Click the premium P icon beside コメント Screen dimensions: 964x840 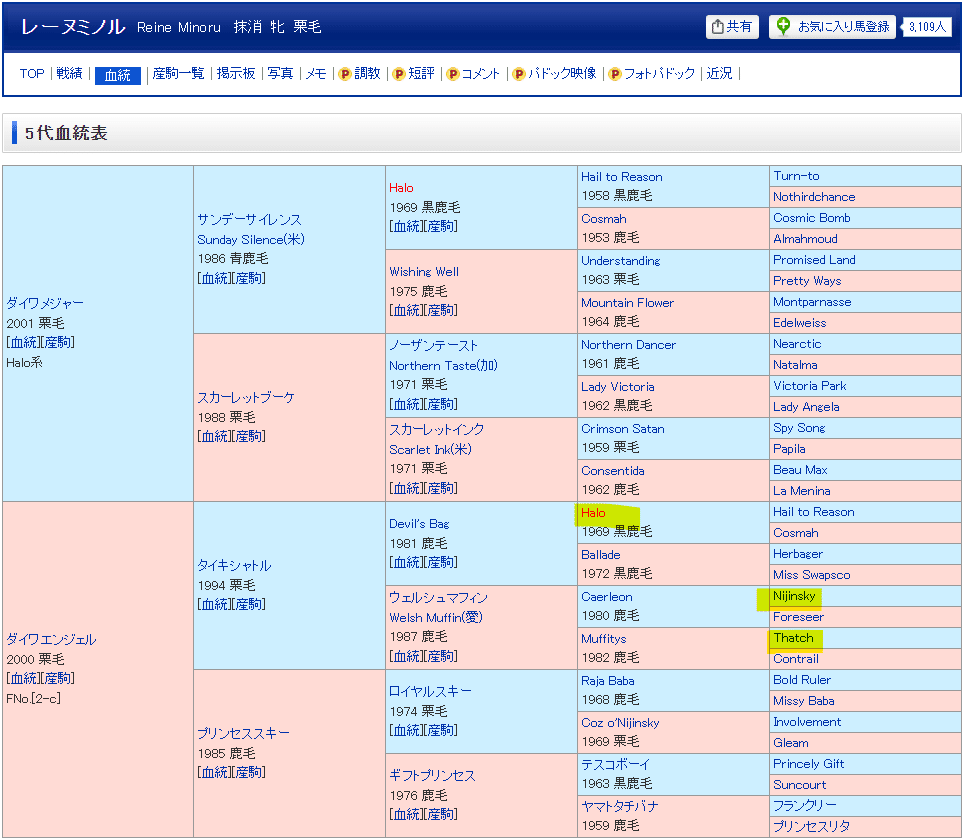click(x=453, y=74)
